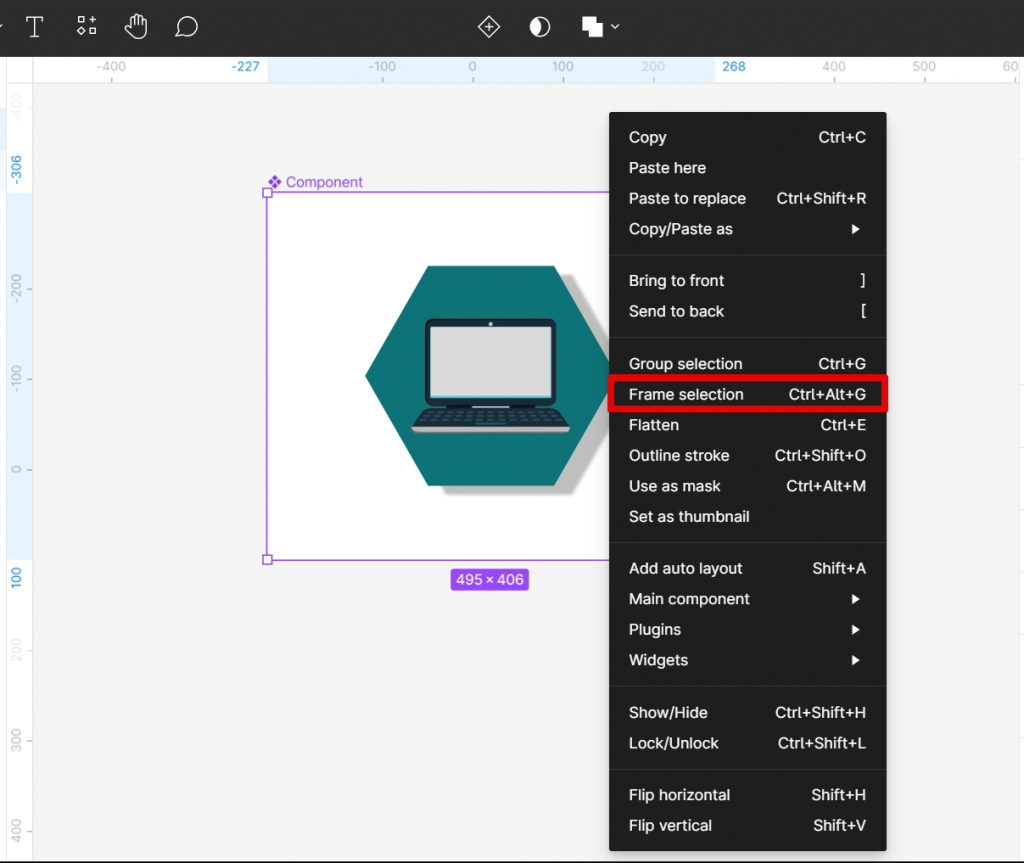This screenshot has width=1024, height=863.
Task: Click the Create component icon
Action: click(x=488, y=27)
